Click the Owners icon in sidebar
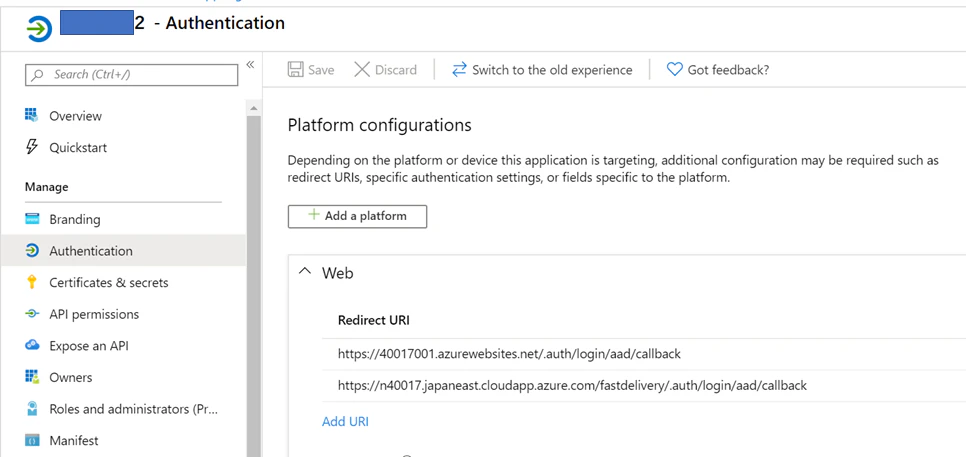Viewport: 966px width, 457px height. [31, 377]
